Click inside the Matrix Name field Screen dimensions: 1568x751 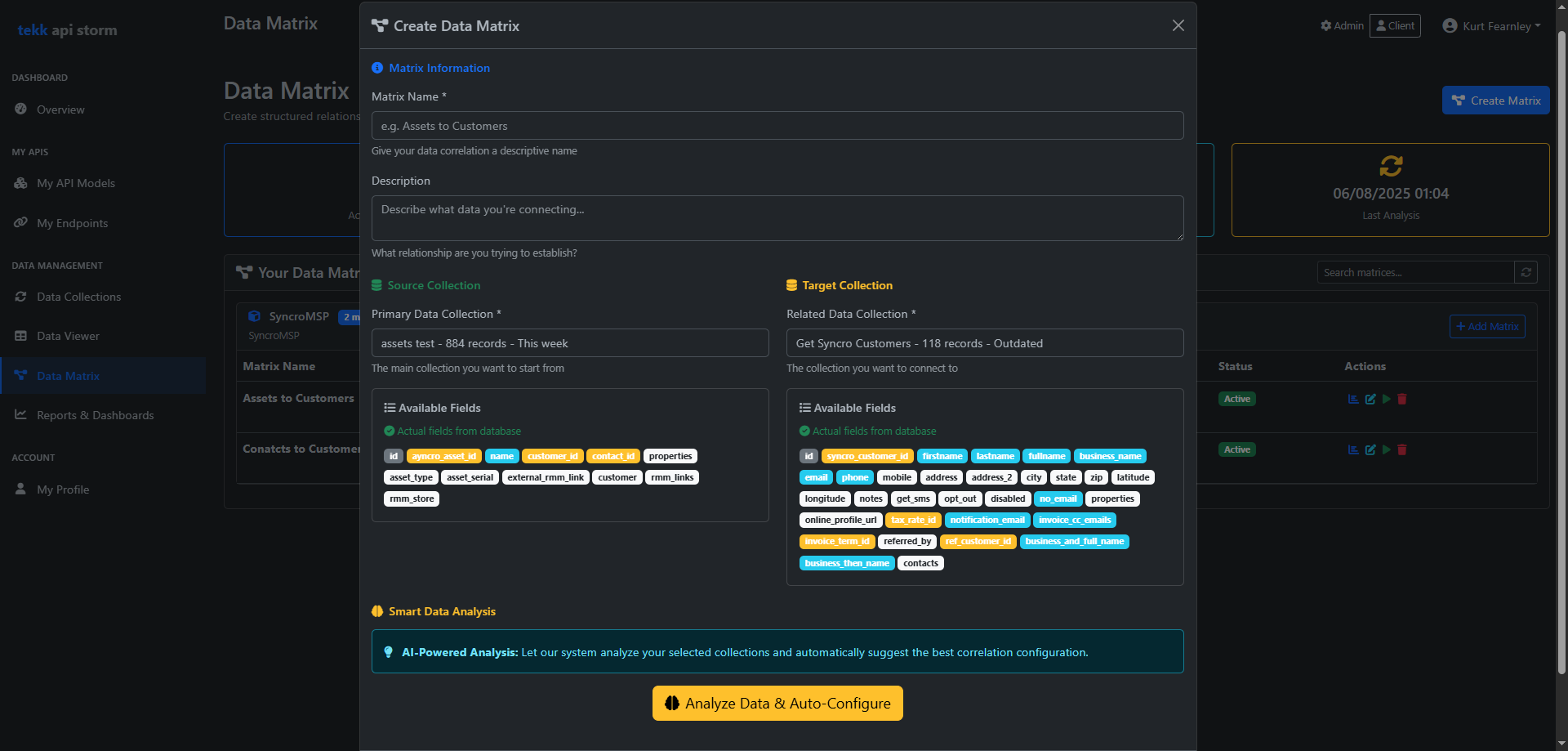pyautogui.click(x=777, y=125)
